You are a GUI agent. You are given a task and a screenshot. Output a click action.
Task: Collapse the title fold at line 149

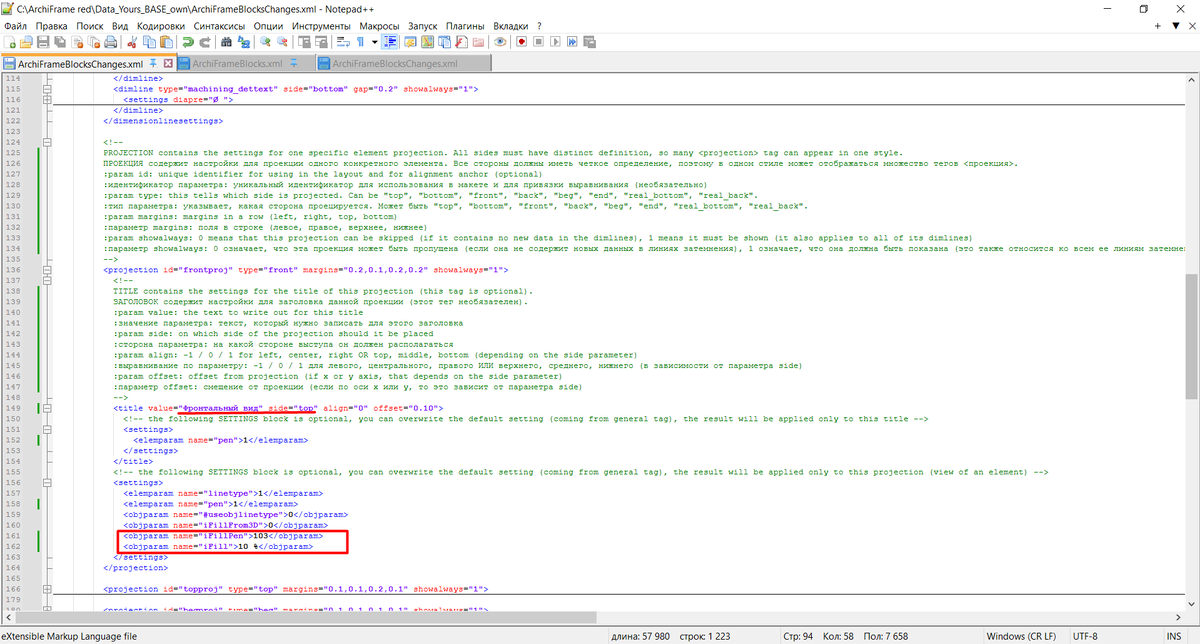pos(47,408)
